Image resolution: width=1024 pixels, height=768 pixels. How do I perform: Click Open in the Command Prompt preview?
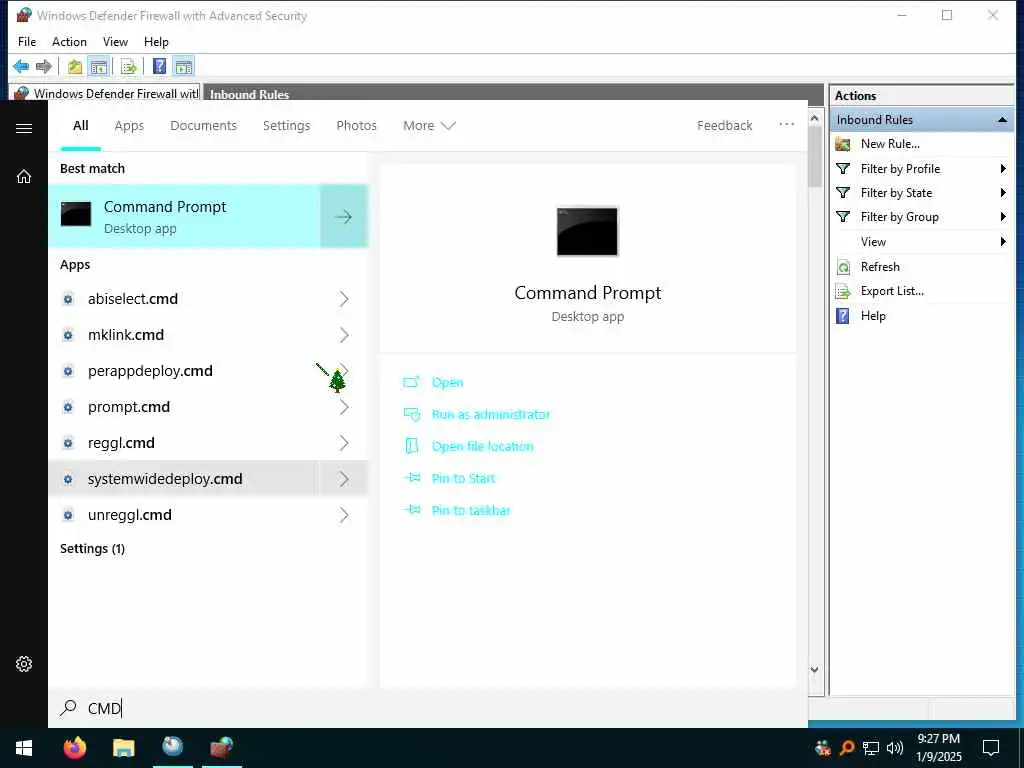[447, 383]
